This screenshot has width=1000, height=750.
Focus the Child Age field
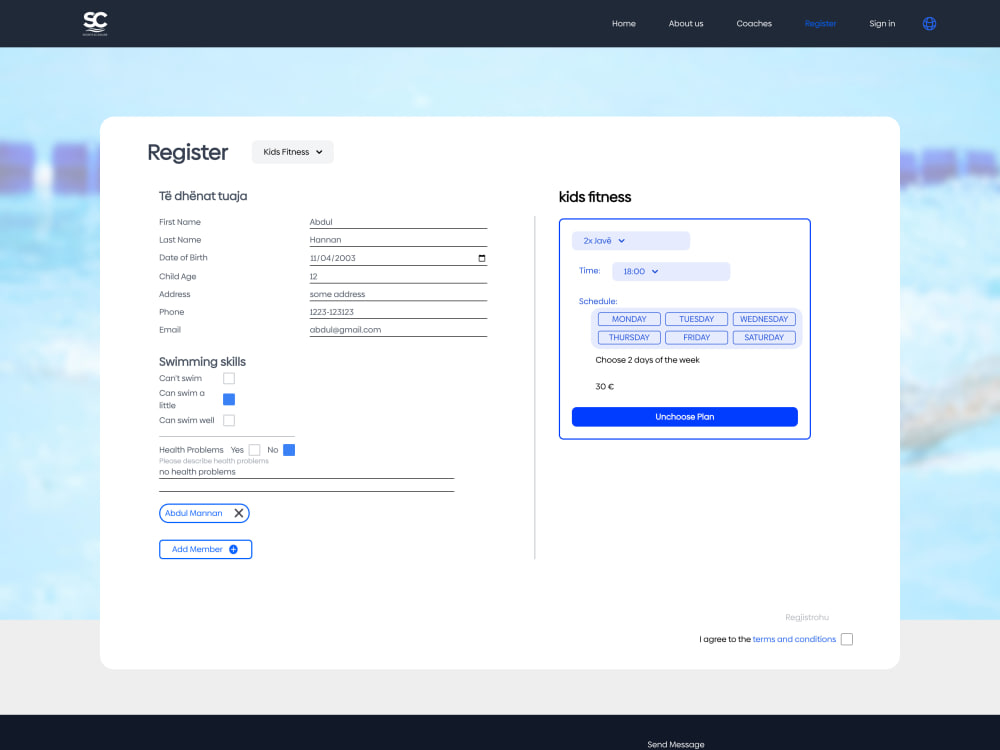[x=398, y=276]
